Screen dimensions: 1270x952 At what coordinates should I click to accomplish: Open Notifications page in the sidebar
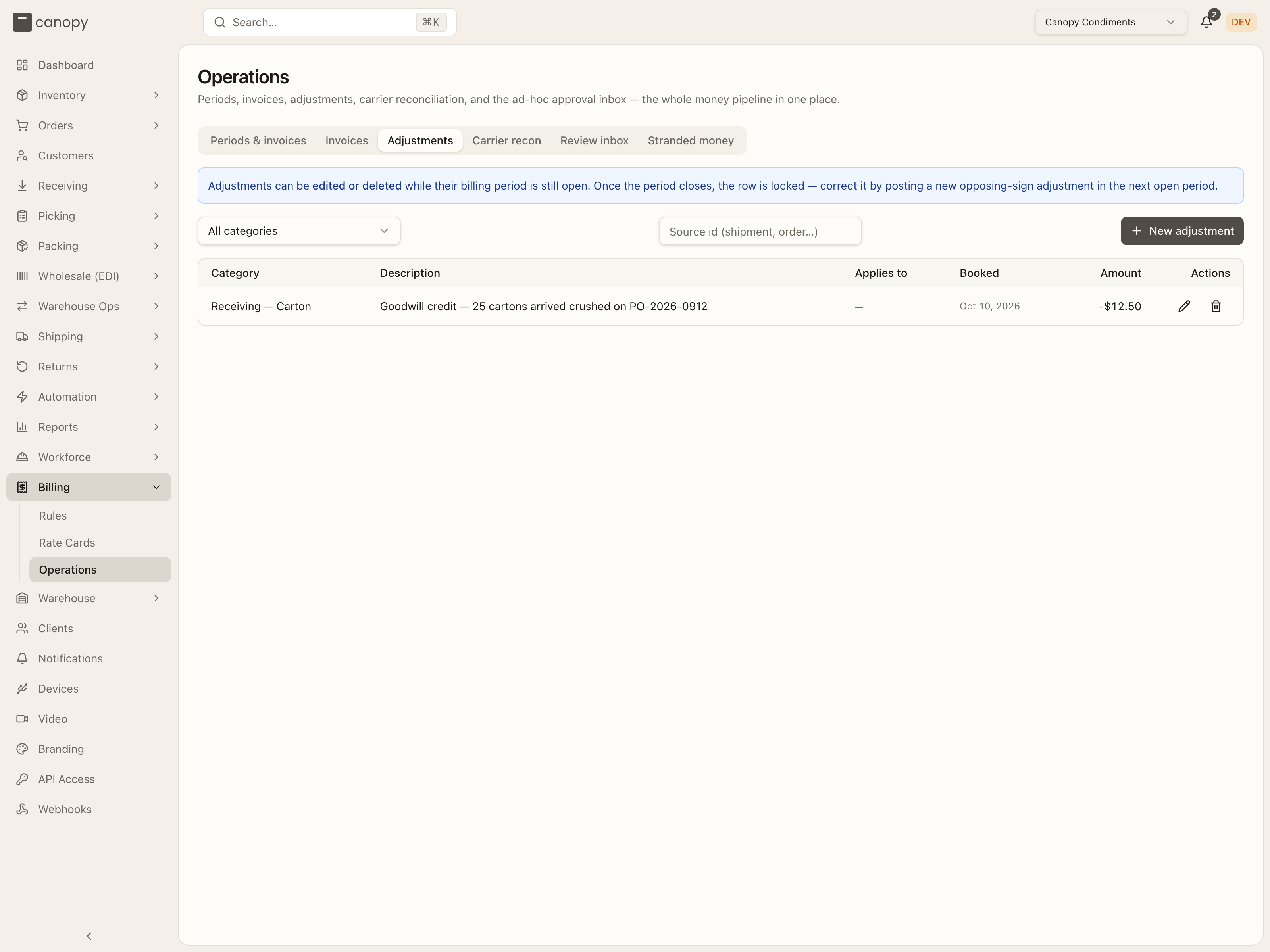pyautogui.click(x=89, y=659)
